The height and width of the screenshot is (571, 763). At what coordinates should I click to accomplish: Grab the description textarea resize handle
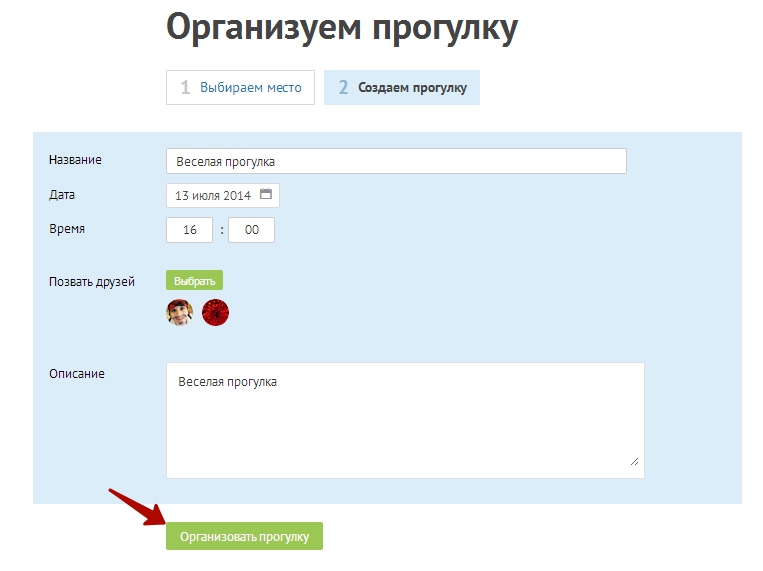[x=634, y=461]
